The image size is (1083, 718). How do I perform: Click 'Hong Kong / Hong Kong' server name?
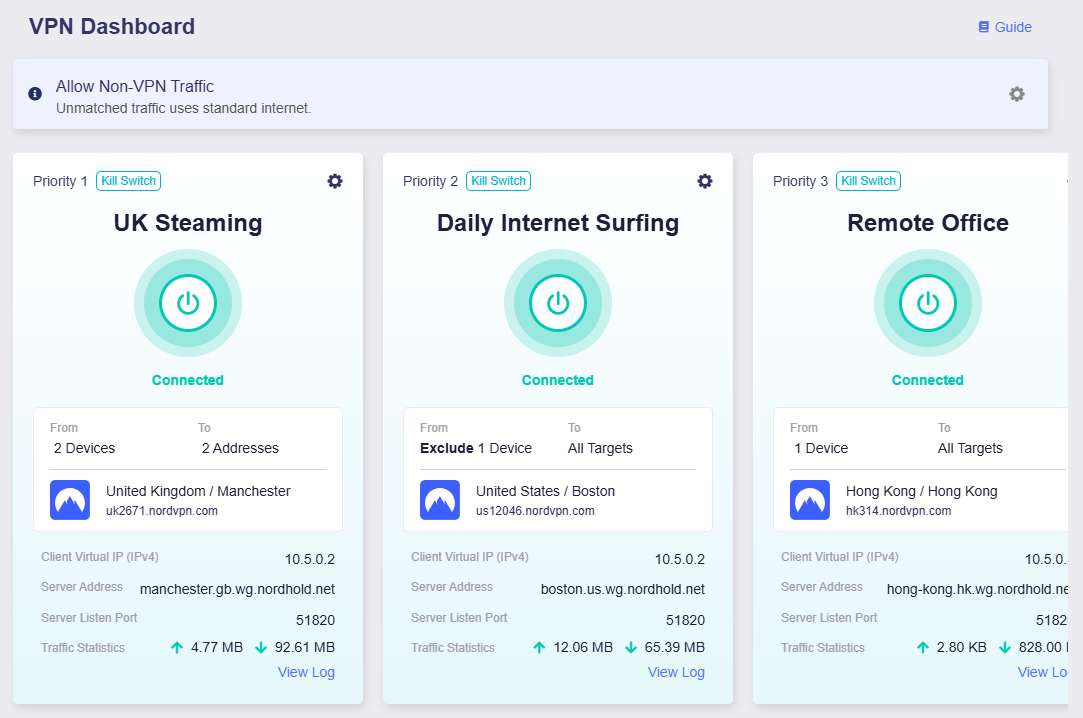tap(921, 491)
